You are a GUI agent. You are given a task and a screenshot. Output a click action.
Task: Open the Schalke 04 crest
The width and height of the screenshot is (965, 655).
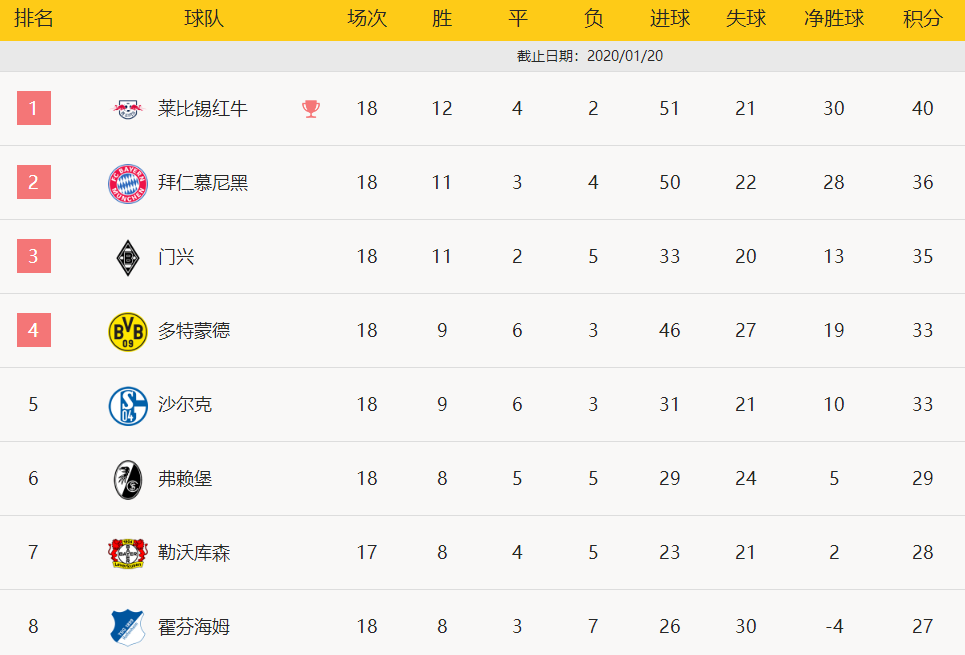point(127,406)
